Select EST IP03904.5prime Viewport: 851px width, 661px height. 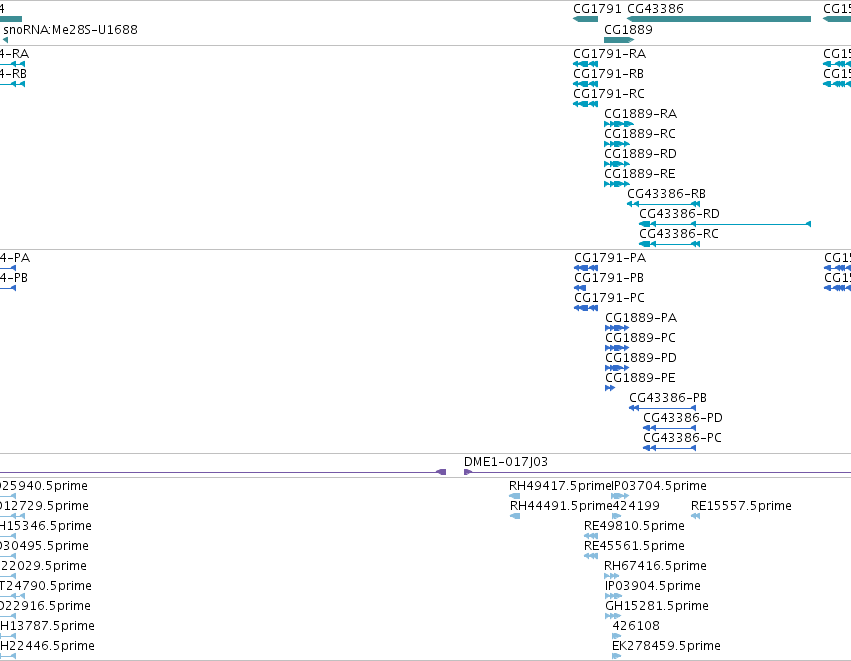(x=653, y=587)
